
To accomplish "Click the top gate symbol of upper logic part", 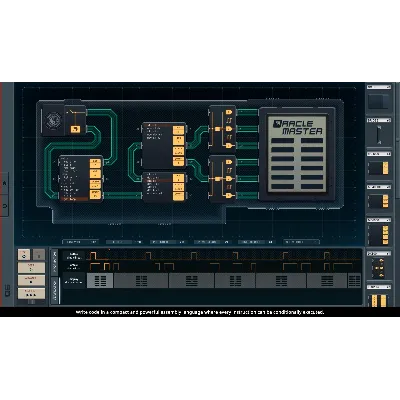I will point(229,112).
